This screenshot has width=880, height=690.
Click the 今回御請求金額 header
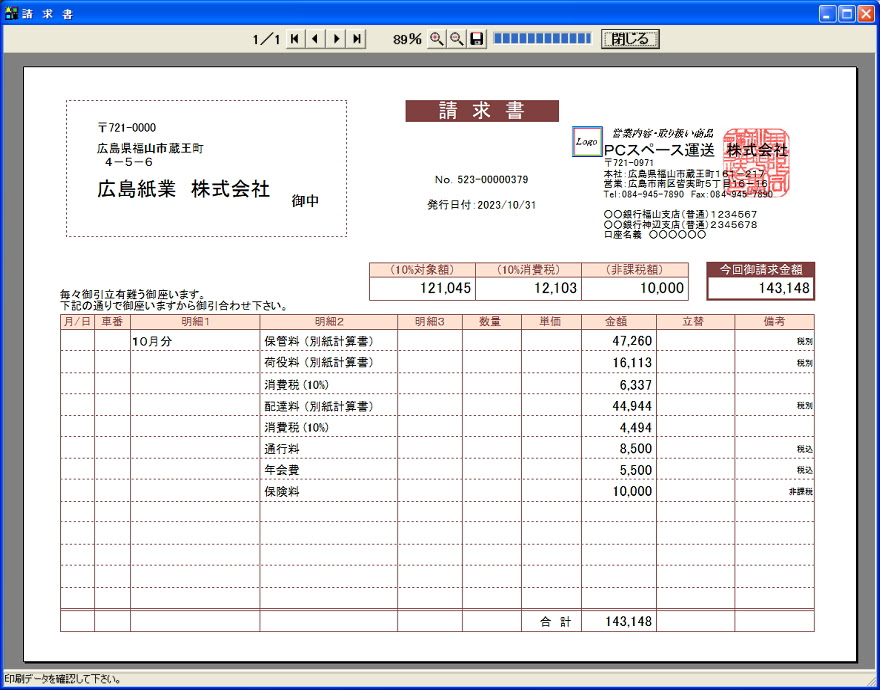(760, 269)
